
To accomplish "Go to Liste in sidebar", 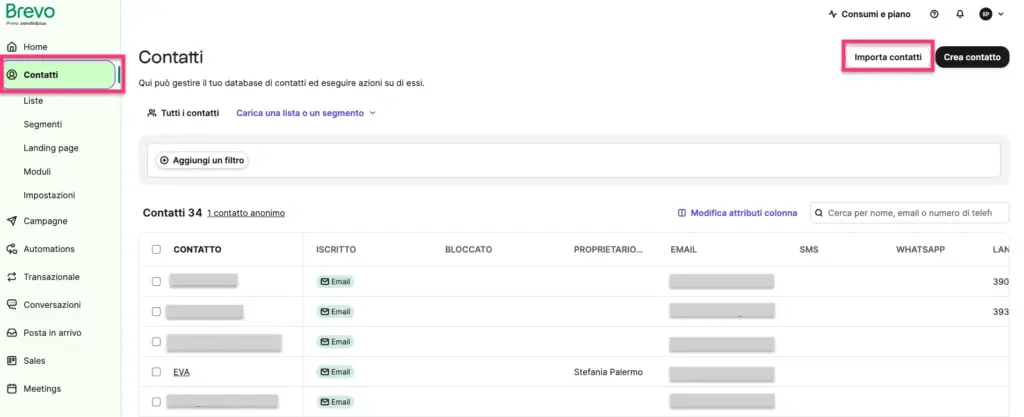I will point(33,101).
